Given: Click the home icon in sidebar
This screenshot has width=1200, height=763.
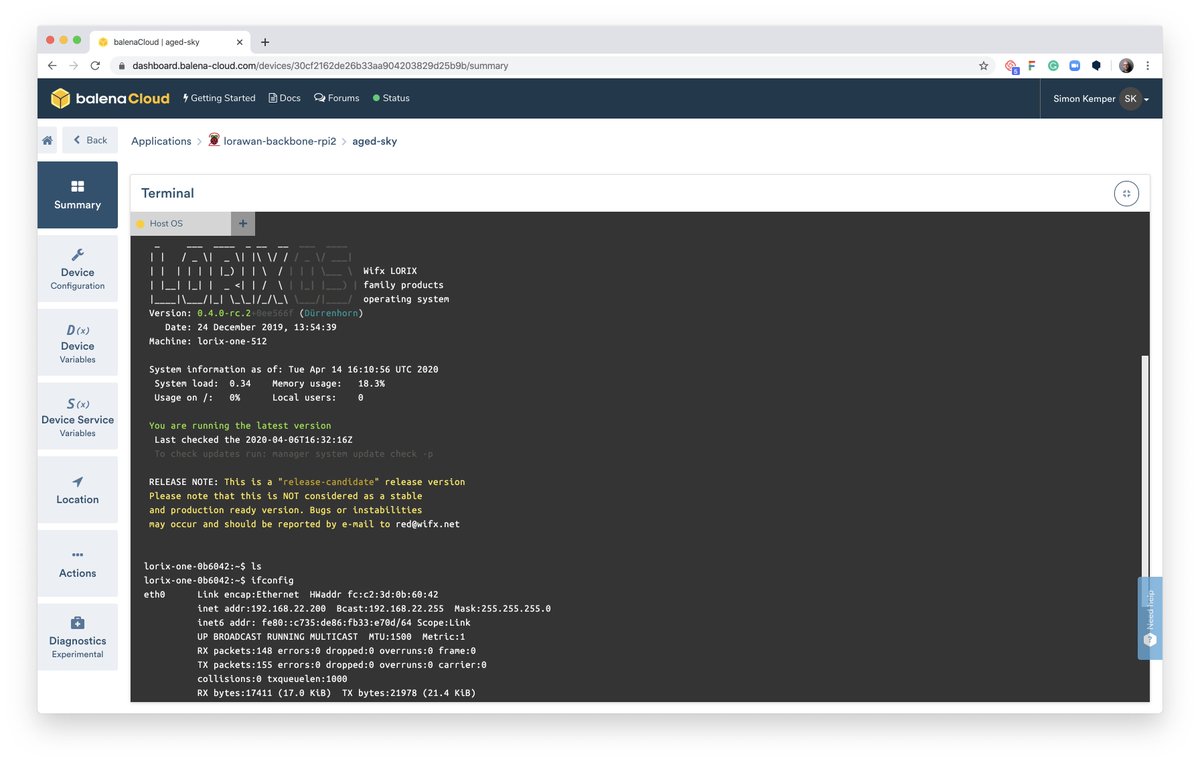Looking at the screenshot, I should point(47,140).
